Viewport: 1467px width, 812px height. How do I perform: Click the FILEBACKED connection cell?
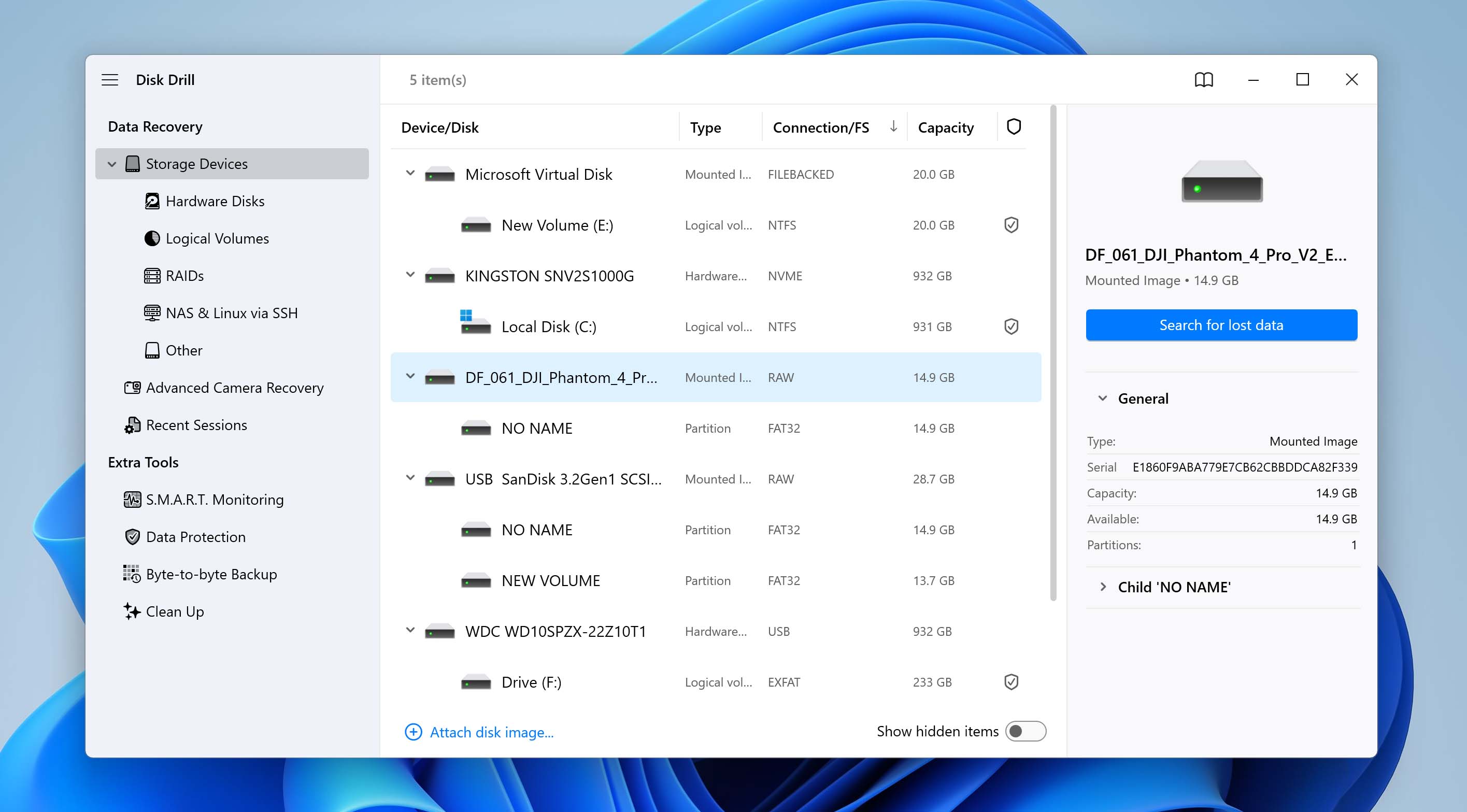[801, 174]
